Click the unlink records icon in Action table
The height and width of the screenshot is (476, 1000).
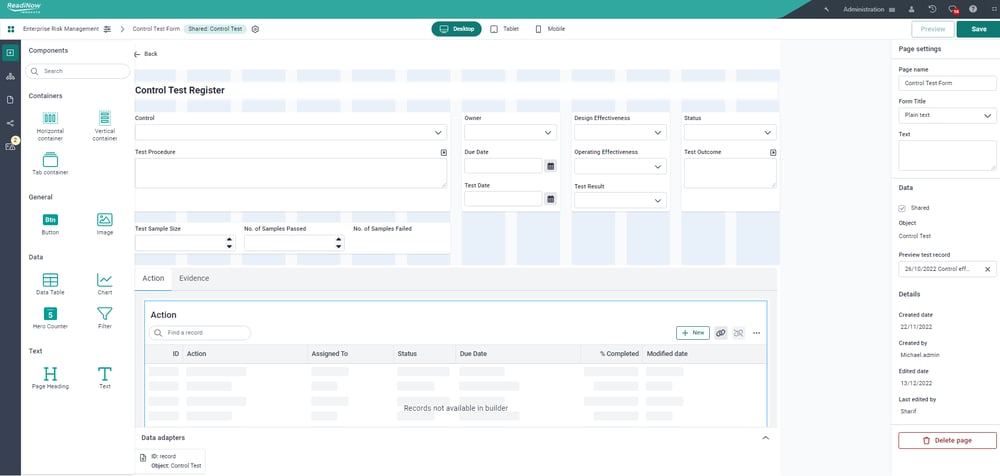[x=739, y=333]
